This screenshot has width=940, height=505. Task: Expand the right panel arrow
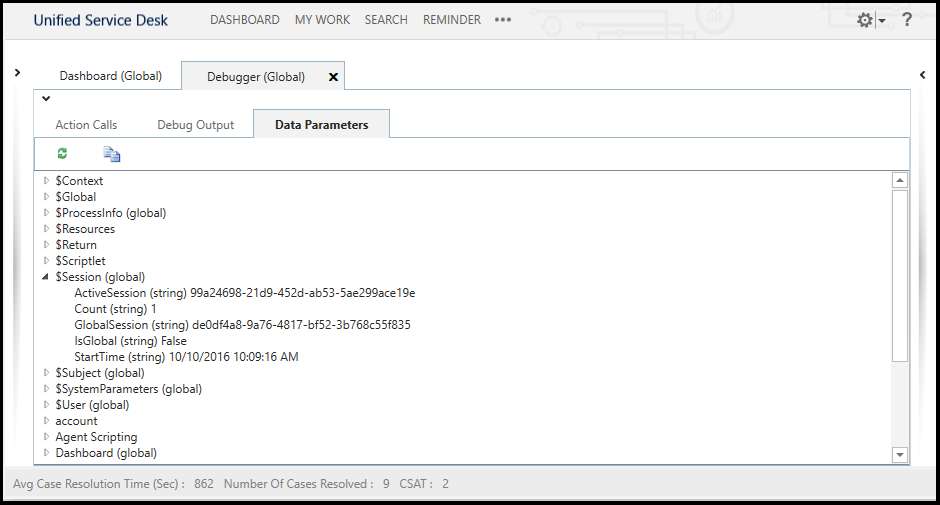click(x=923, y=74)
